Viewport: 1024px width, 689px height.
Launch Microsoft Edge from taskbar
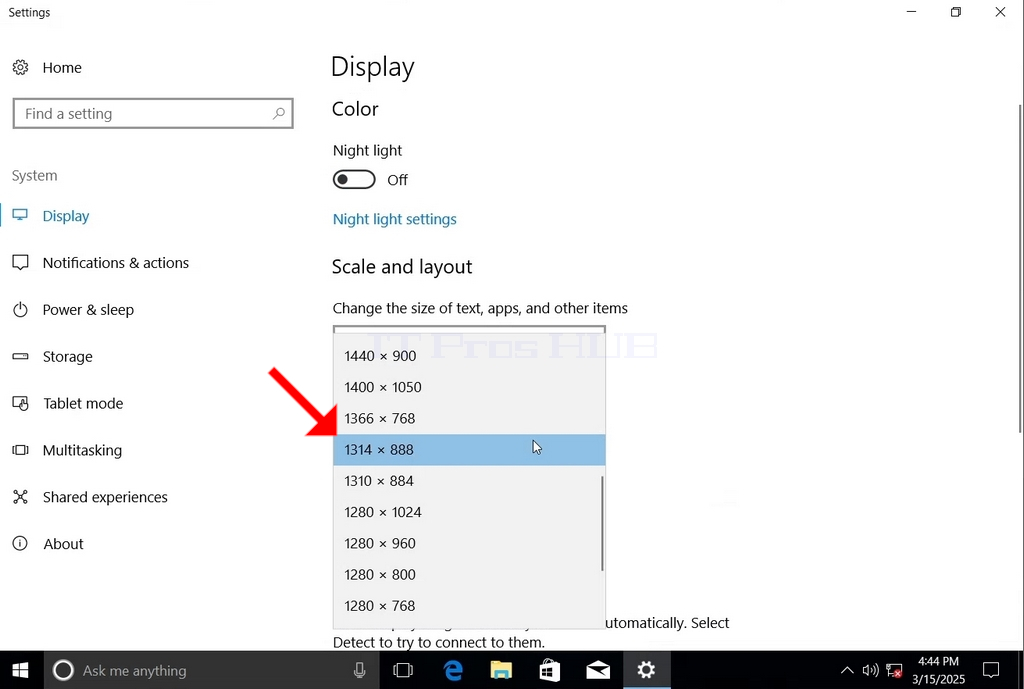click(x=453, y=670)
